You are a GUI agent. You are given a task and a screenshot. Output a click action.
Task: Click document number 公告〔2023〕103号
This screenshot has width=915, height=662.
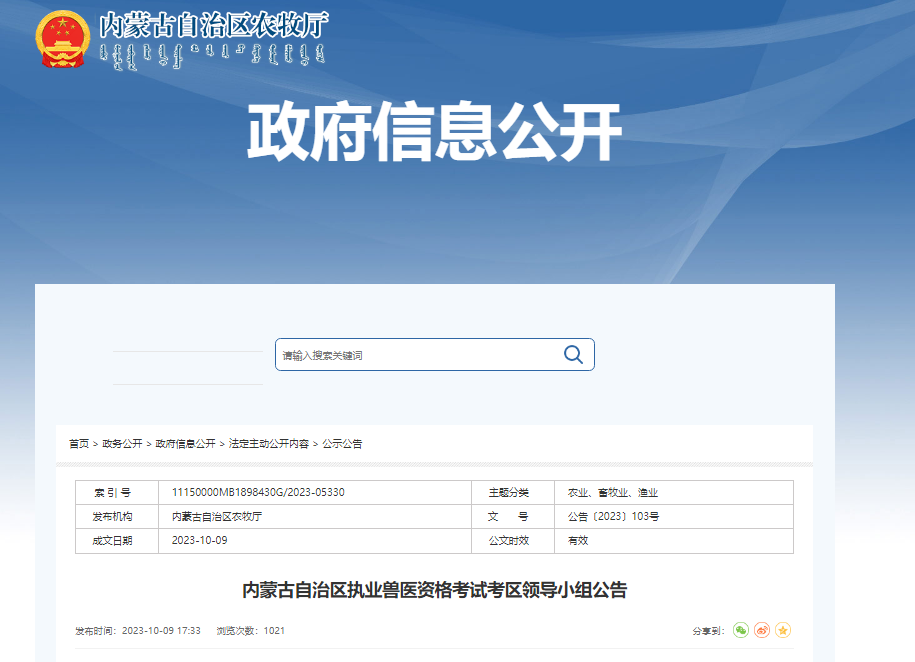613,517
